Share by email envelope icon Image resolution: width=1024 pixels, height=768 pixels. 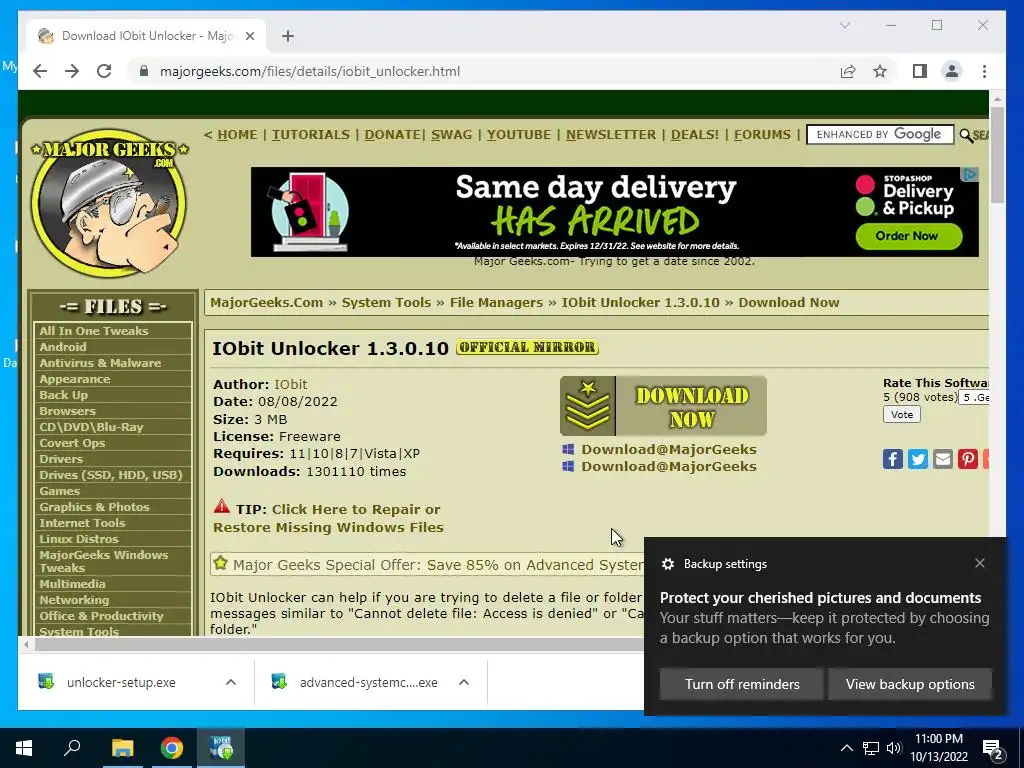pyautogui.click(x=942, y=459)
